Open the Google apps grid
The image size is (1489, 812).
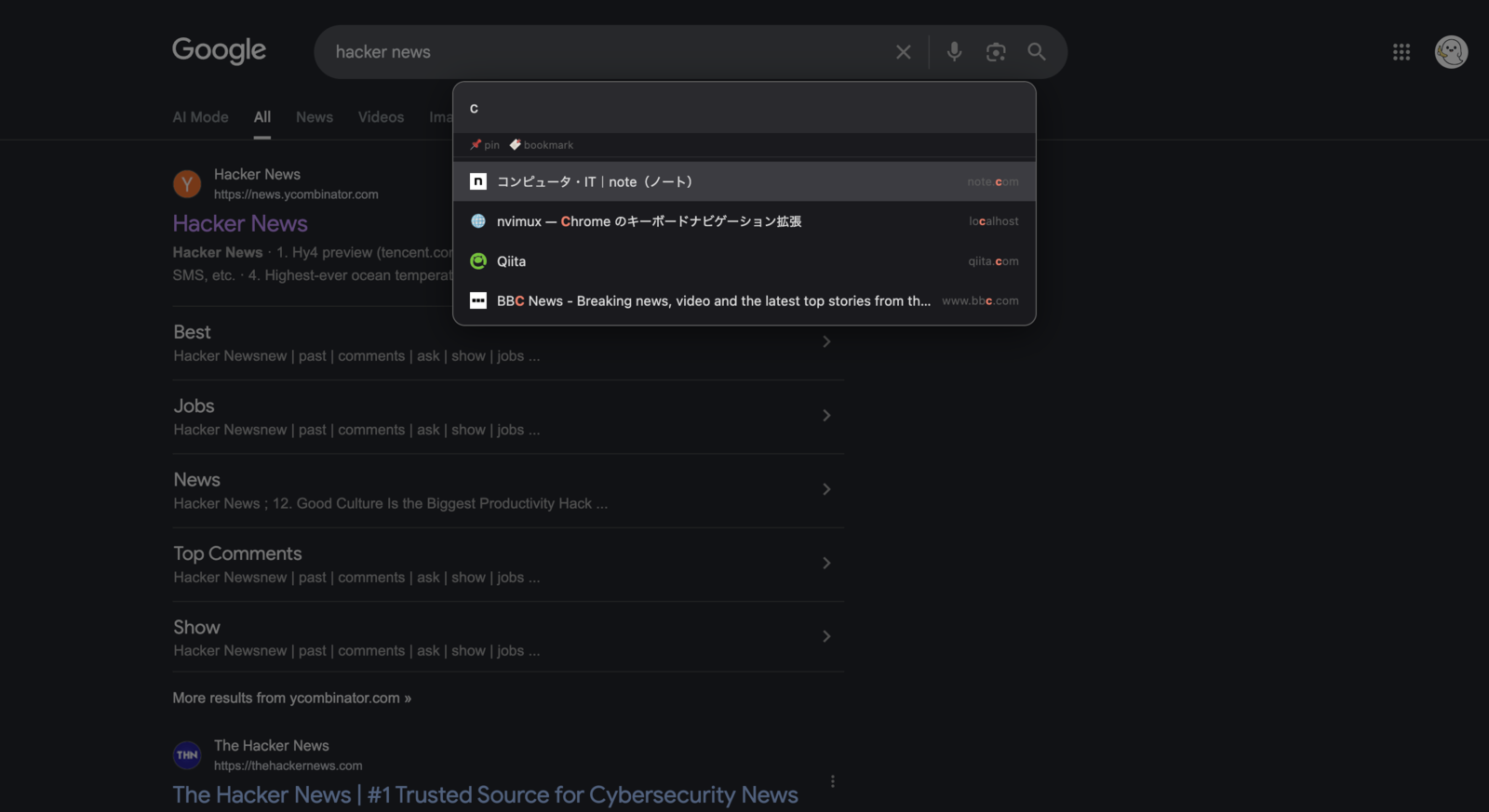coord(1402,52)
